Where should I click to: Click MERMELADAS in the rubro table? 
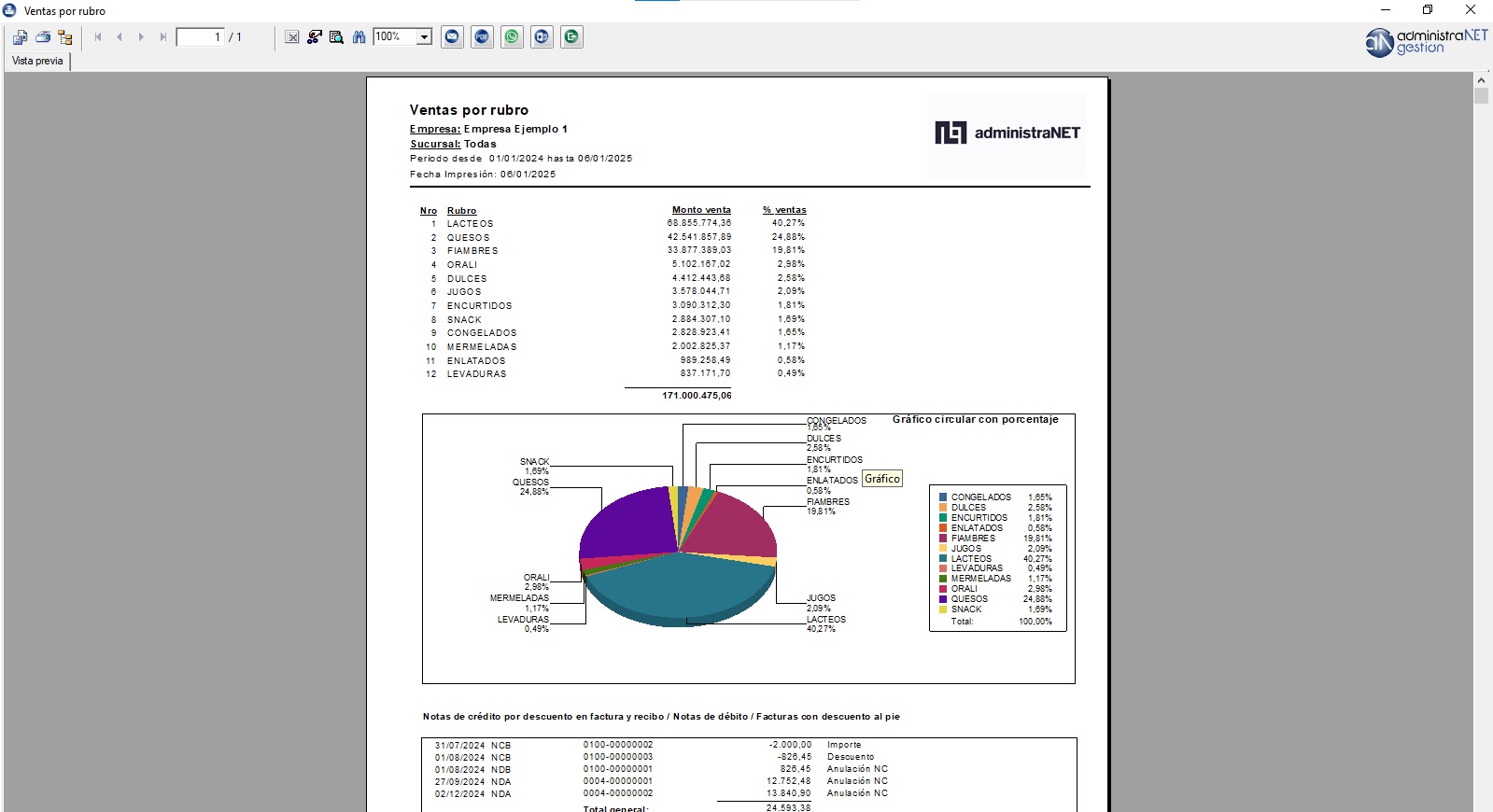coord(482,347)
